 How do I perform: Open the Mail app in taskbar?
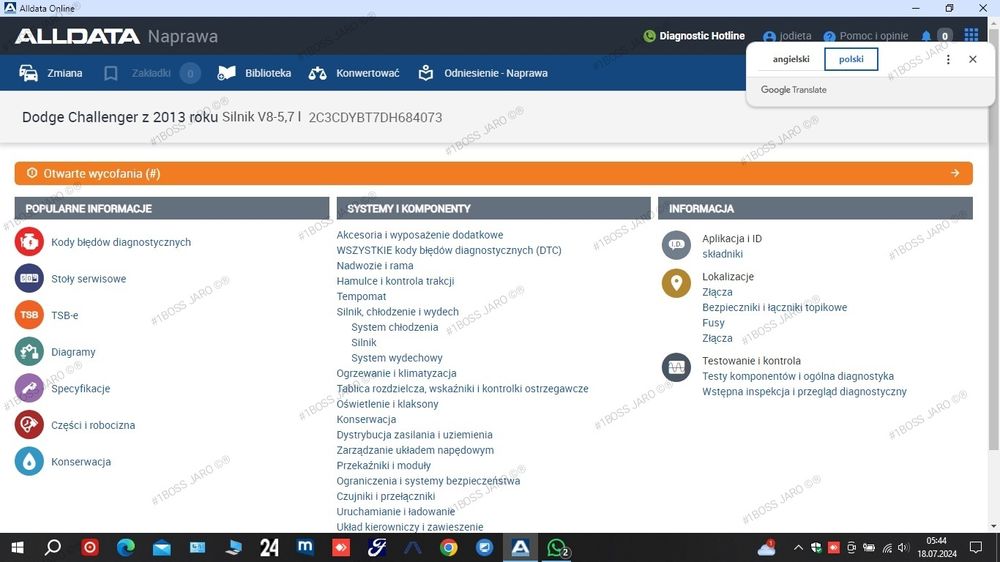point(161,547)
